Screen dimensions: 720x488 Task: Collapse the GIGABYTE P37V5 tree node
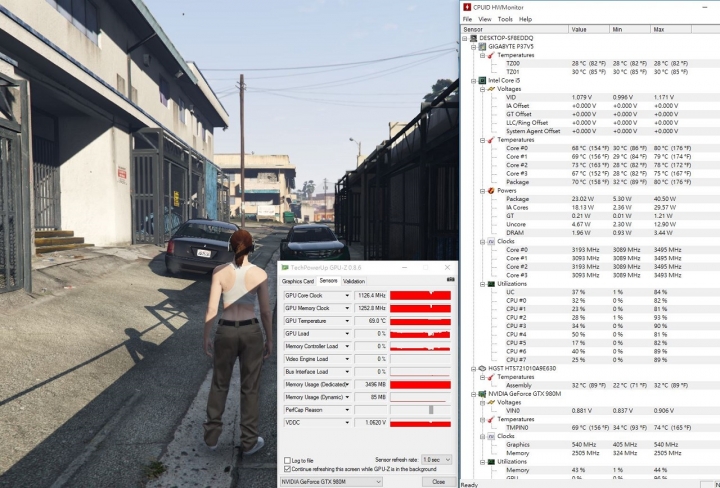[473, 47]
